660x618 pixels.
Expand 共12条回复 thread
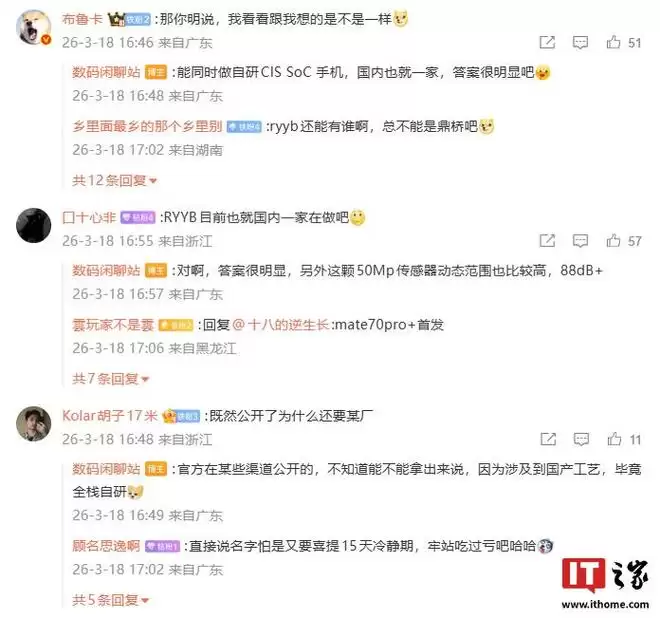(114, 181)
